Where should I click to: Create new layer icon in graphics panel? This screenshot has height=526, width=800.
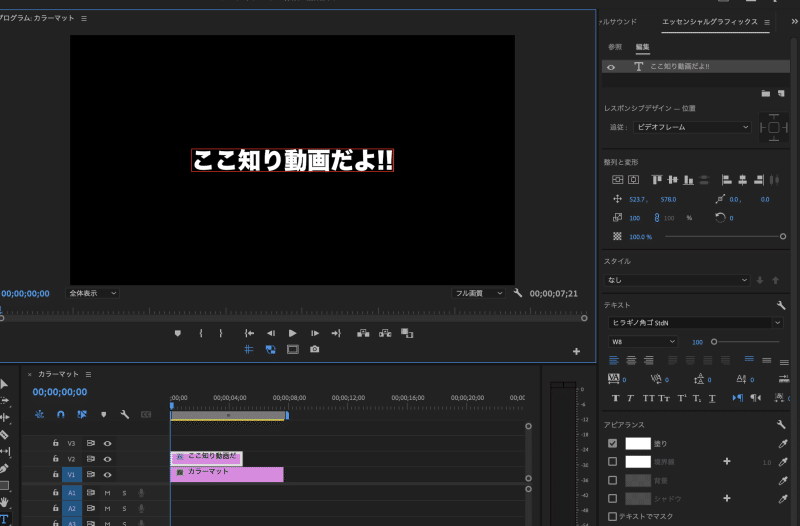point(781,93)
